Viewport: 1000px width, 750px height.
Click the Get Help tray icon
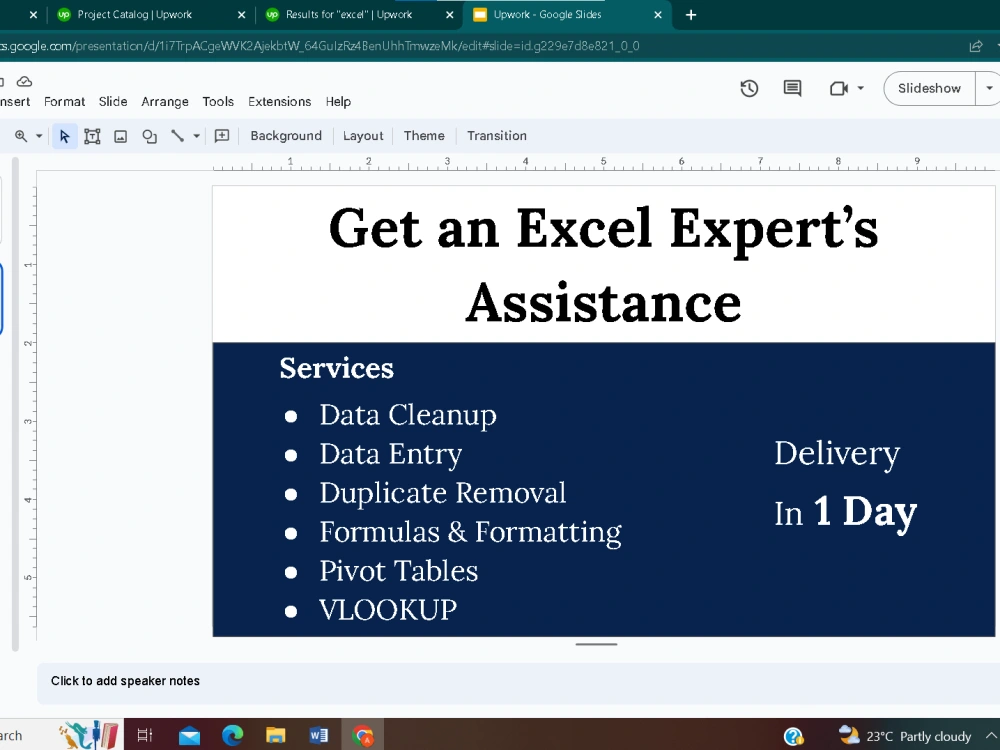click(794, 736)
